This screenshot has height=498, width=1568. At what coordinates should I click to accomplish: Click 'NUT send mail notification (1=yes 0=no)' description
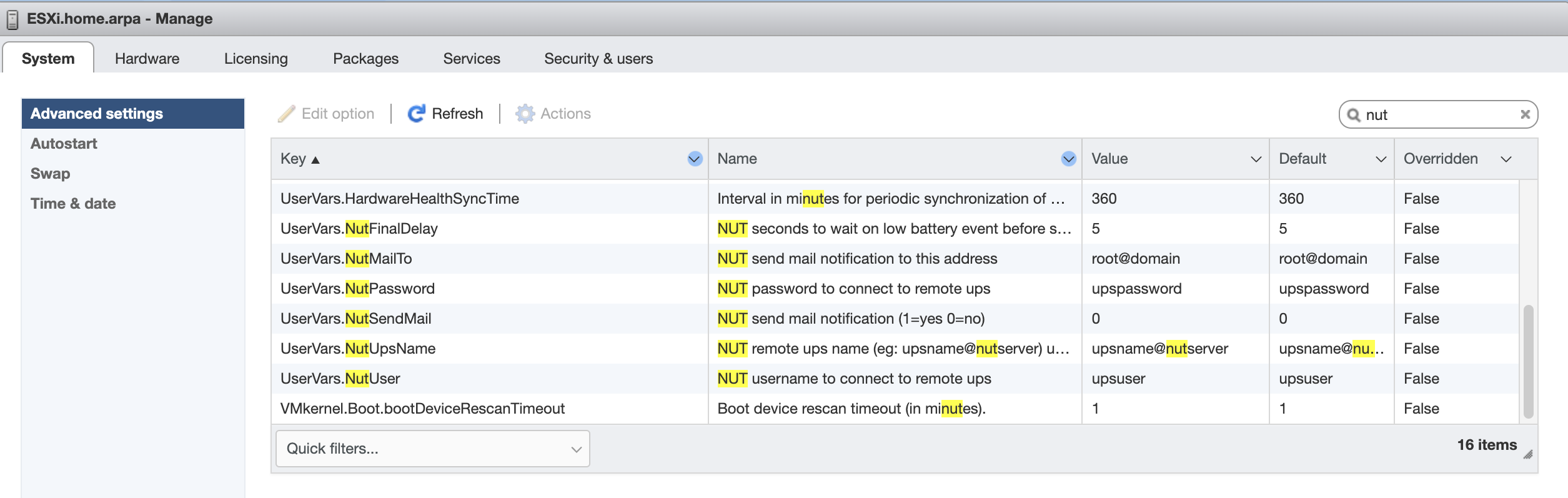point(851,319)
